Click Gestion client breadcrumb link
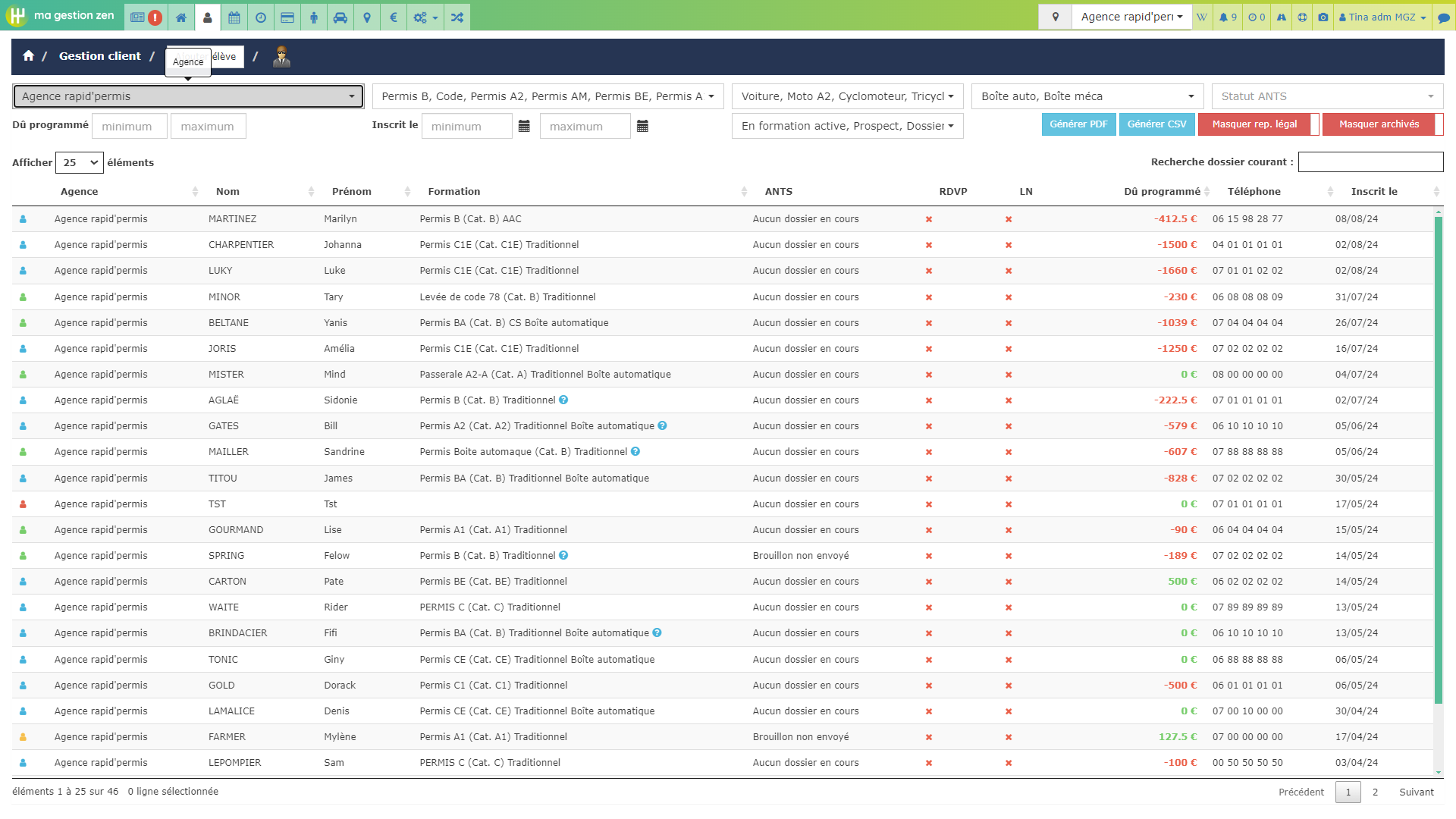The width and height of the screenshot is (1456, 819). 100,56
